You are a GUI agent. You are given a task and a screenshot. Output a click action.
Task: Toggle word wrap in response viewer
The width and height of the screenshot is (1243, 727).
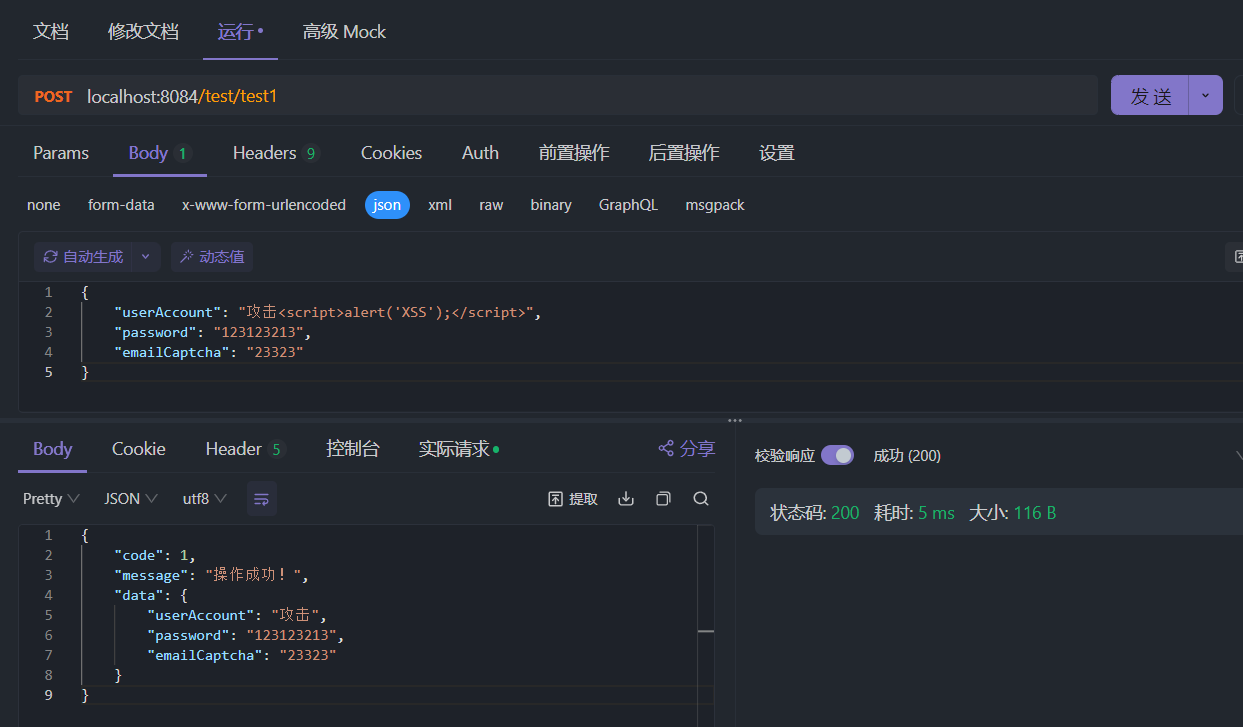262,498
